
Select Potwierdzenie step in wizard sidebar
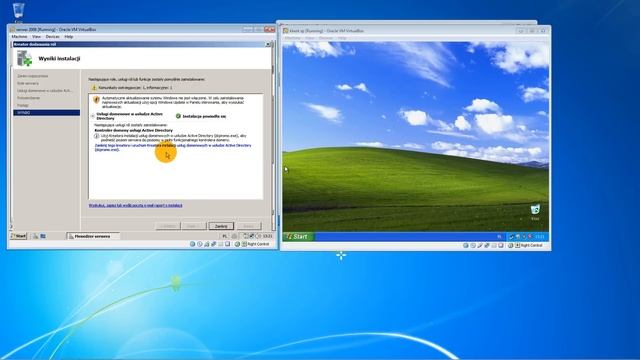pos(29,98)
